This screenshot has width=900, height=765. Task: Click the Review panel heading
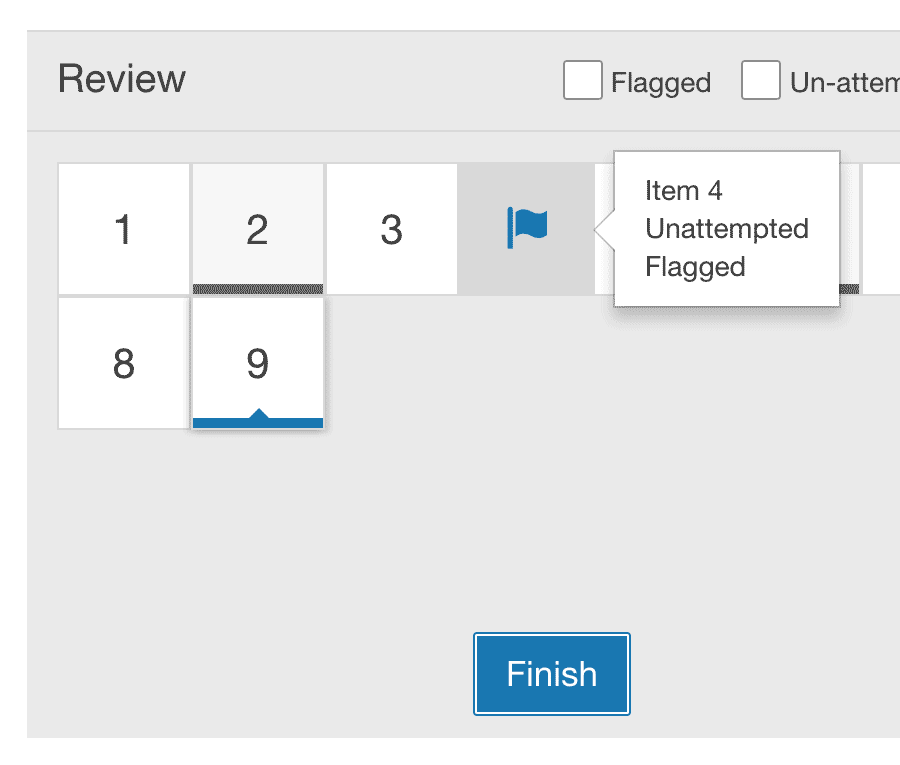pos(122,79)
